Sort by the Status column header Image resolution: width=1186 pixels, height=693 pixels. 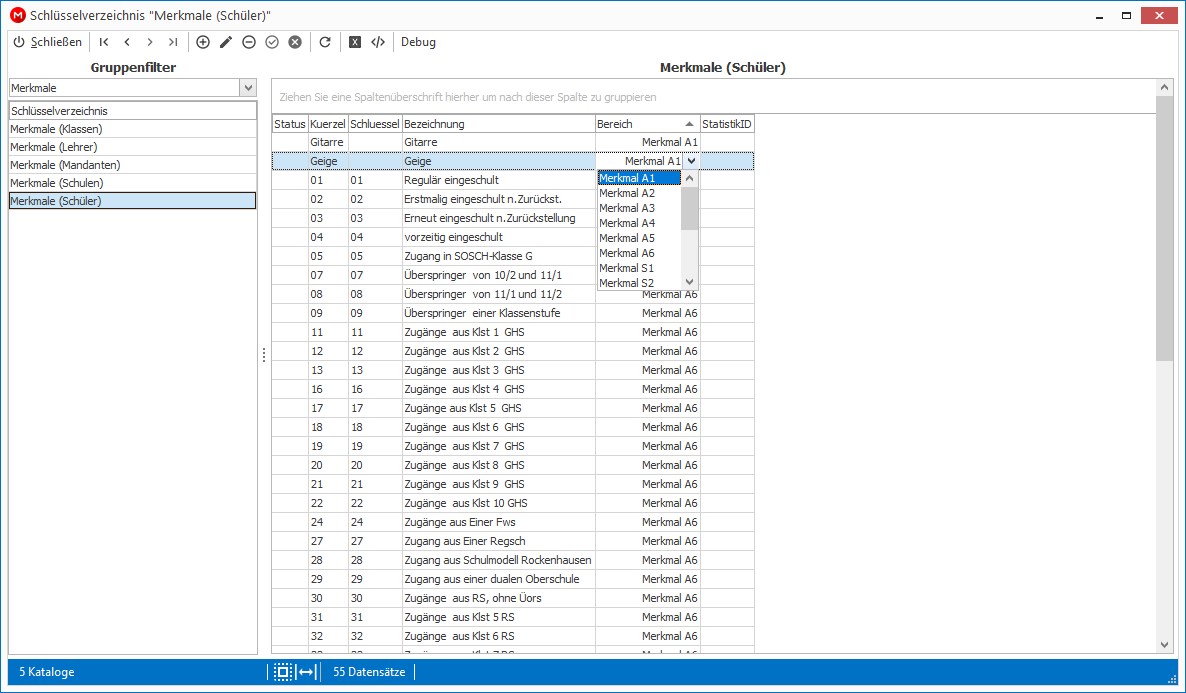290,124
